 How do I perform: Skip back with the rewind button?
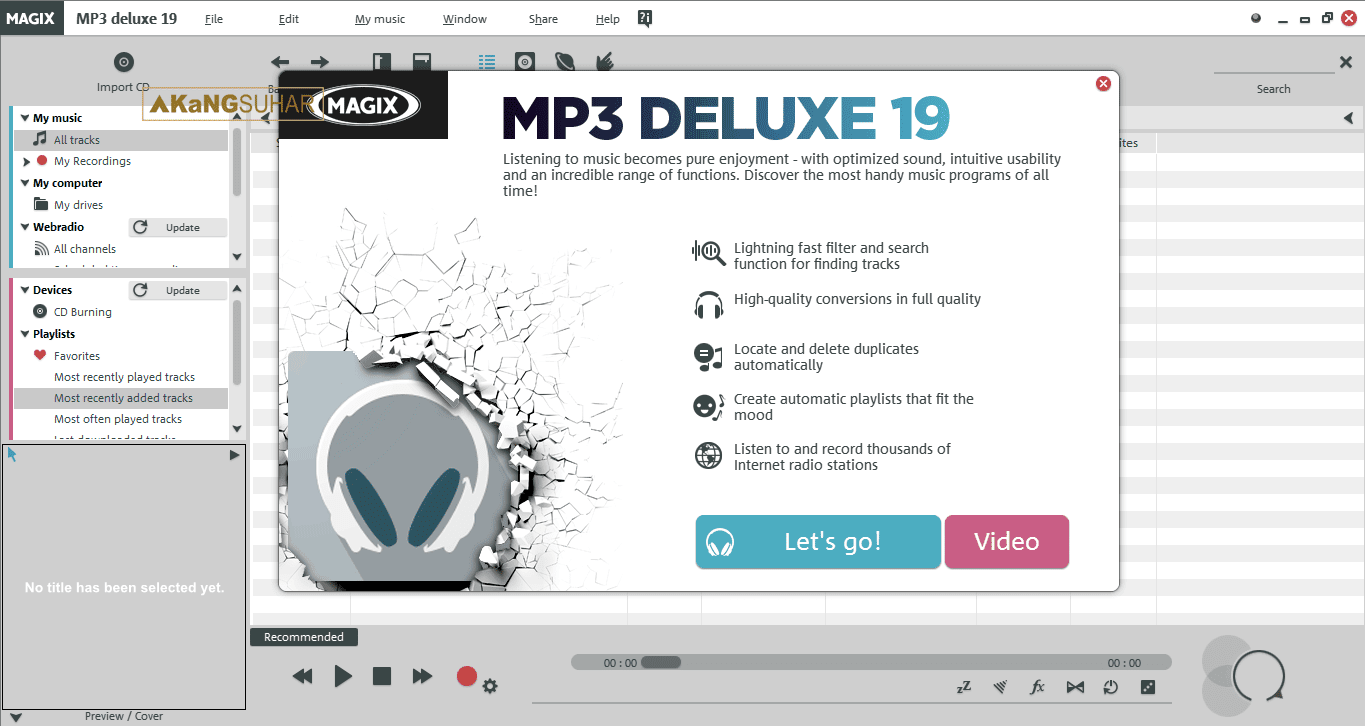(303, 677)
